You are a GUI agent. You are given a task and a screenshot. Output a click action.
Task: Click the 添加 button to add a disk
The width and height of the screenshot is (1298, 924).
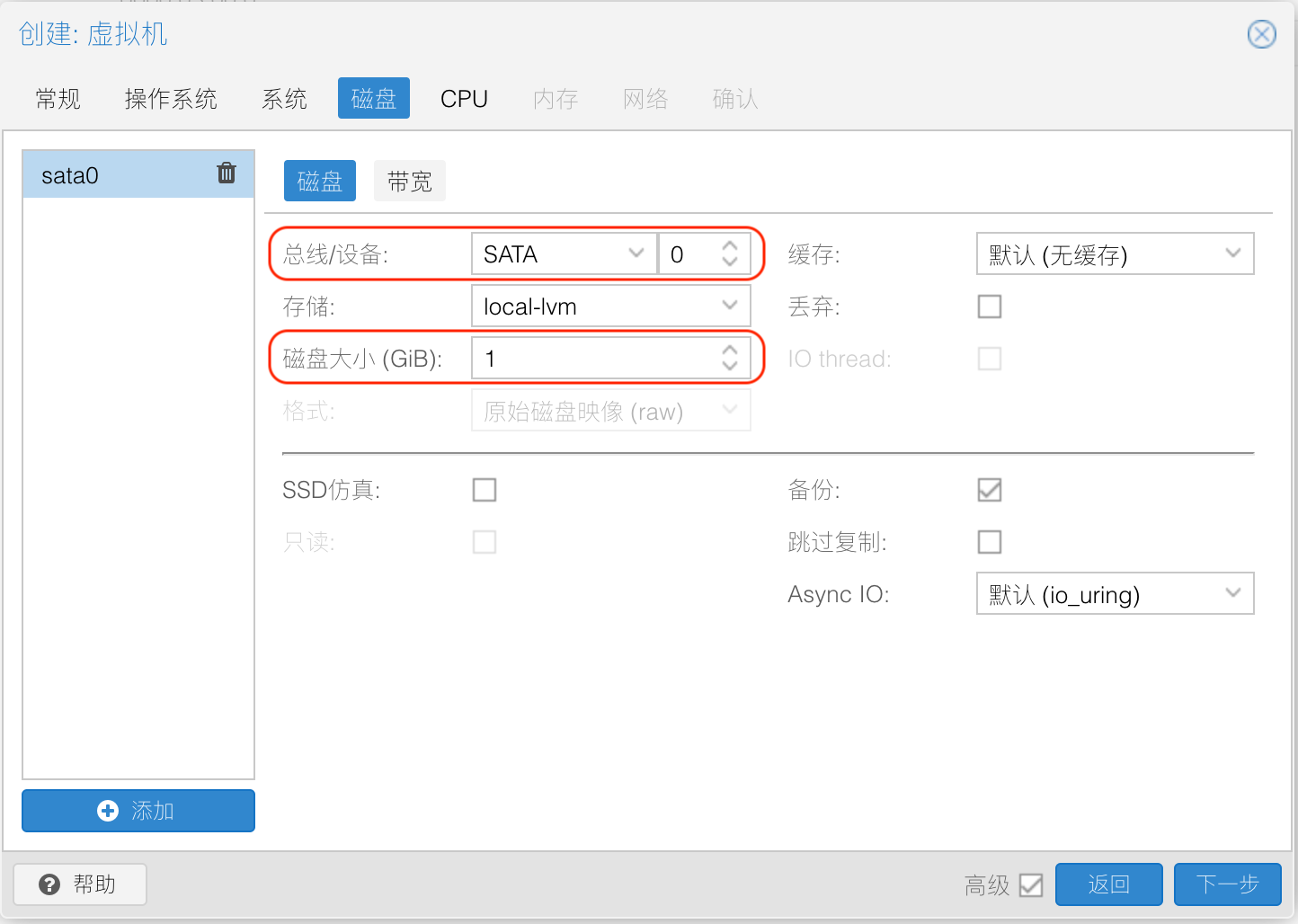pyautogui.click(x=138, y=811)
